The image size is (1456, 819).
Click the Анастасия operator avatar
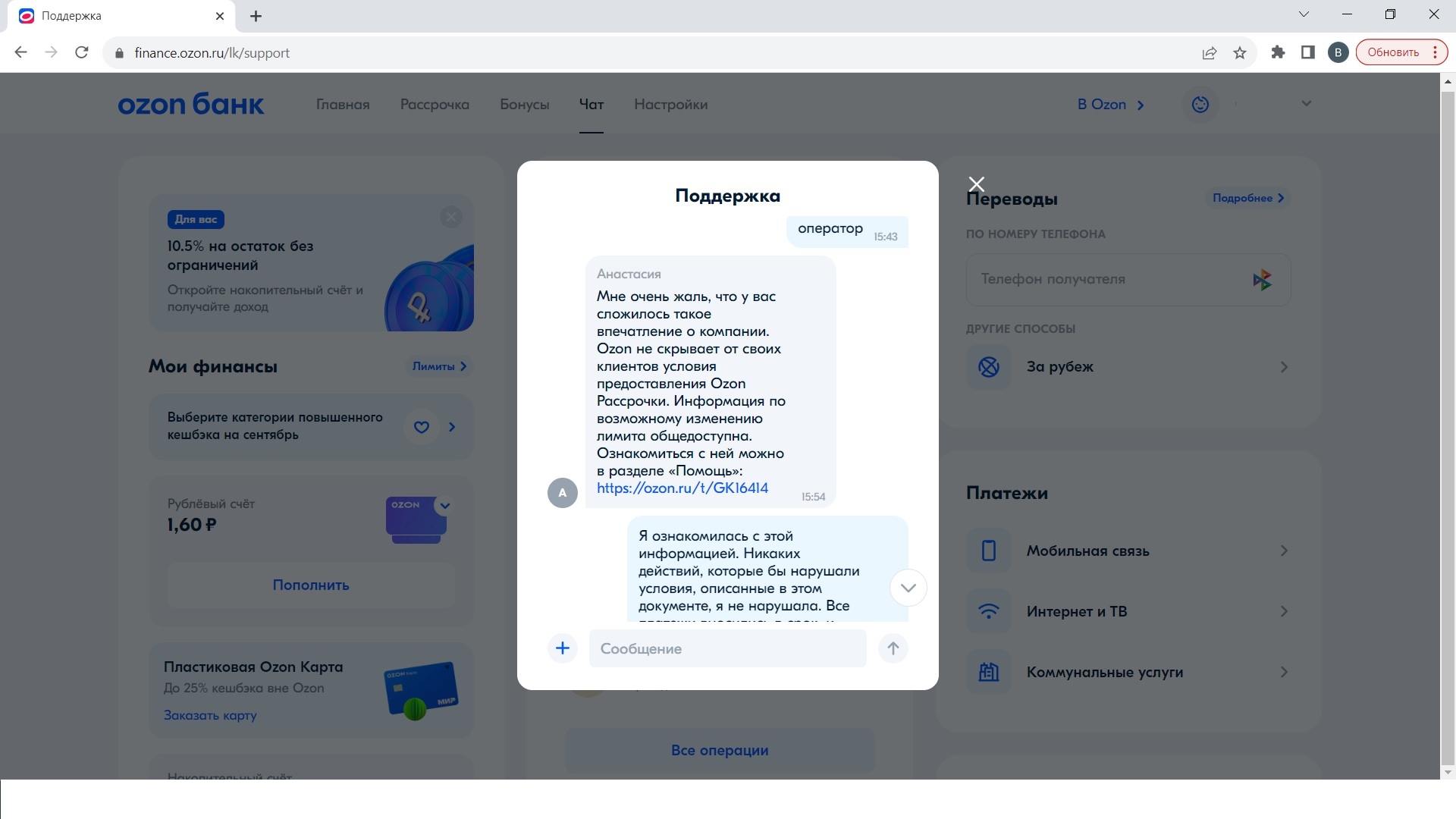(563, 493)
